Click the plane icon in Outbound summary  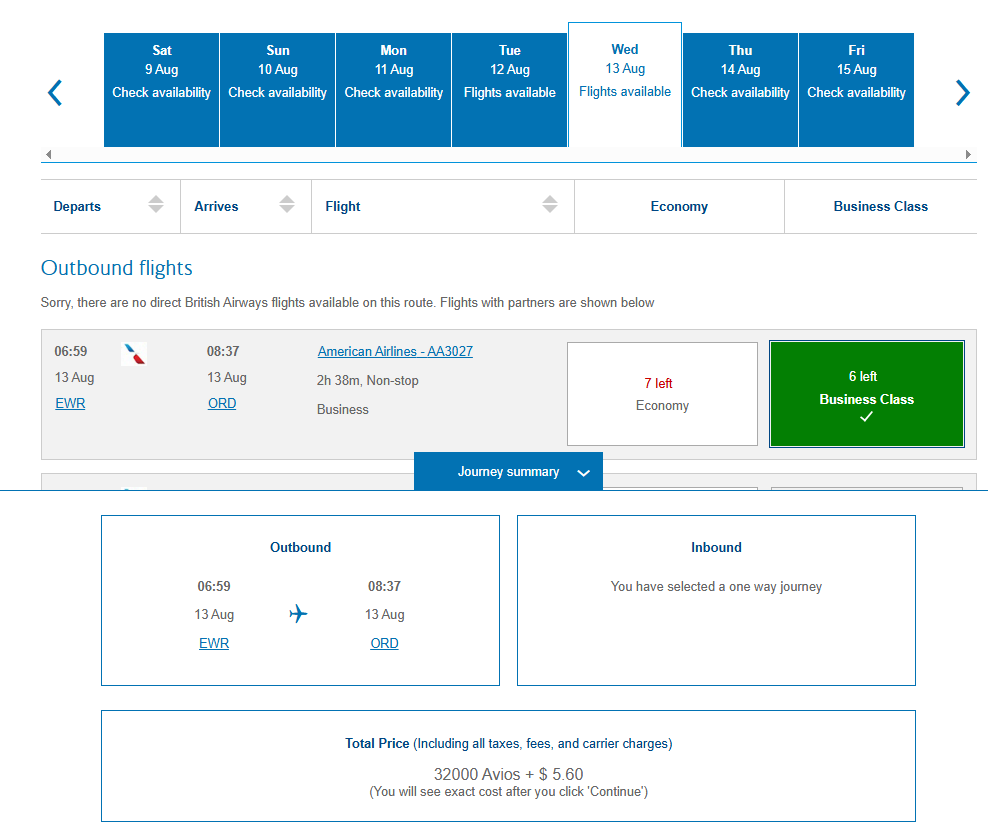298,614
